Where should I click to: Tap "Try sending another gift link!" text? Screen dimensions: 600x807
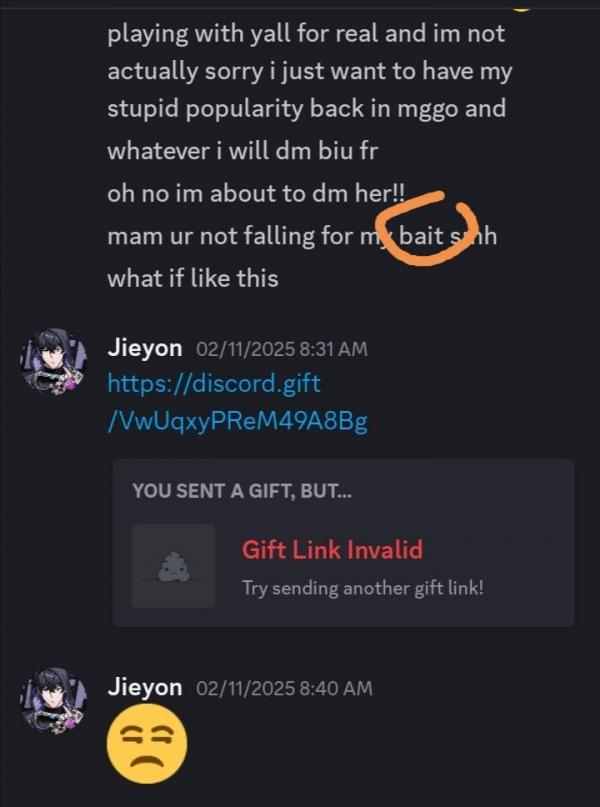[x=363, y=588]
